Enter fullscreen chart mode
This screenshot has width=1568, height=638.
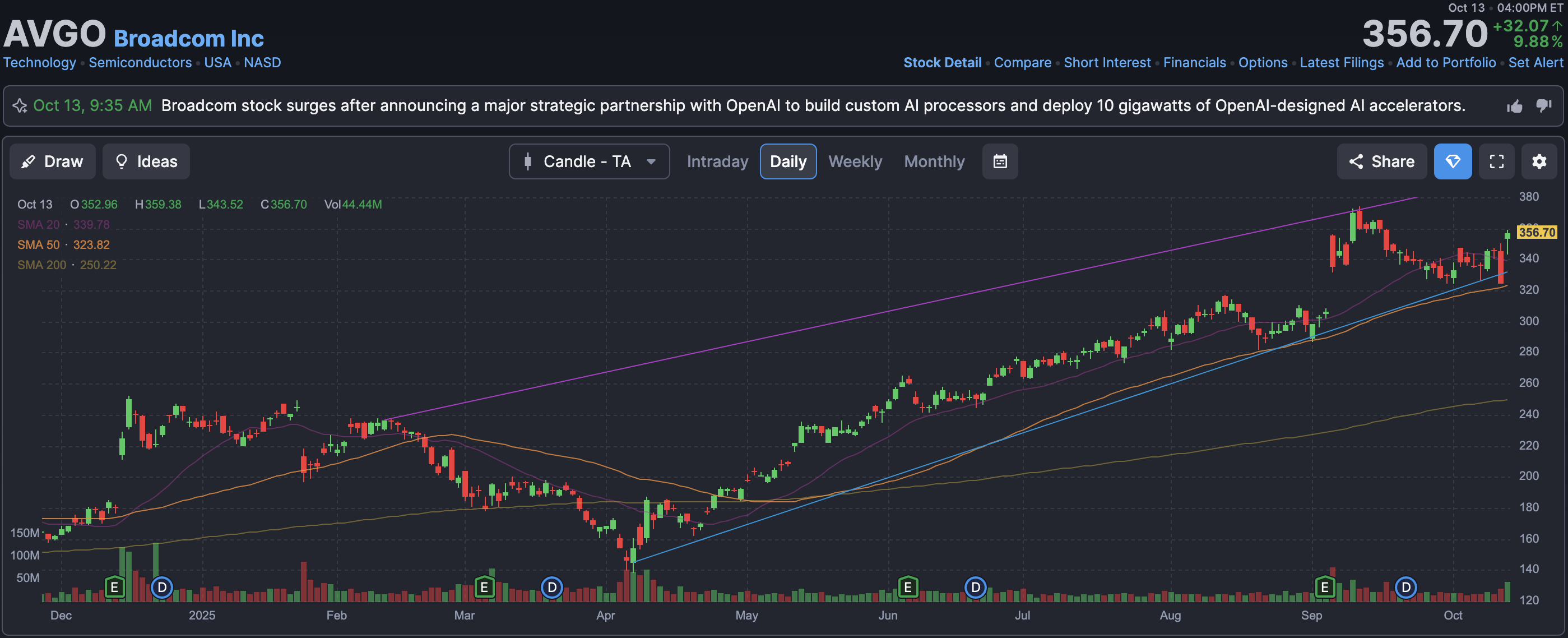[x=1496, y=161]
